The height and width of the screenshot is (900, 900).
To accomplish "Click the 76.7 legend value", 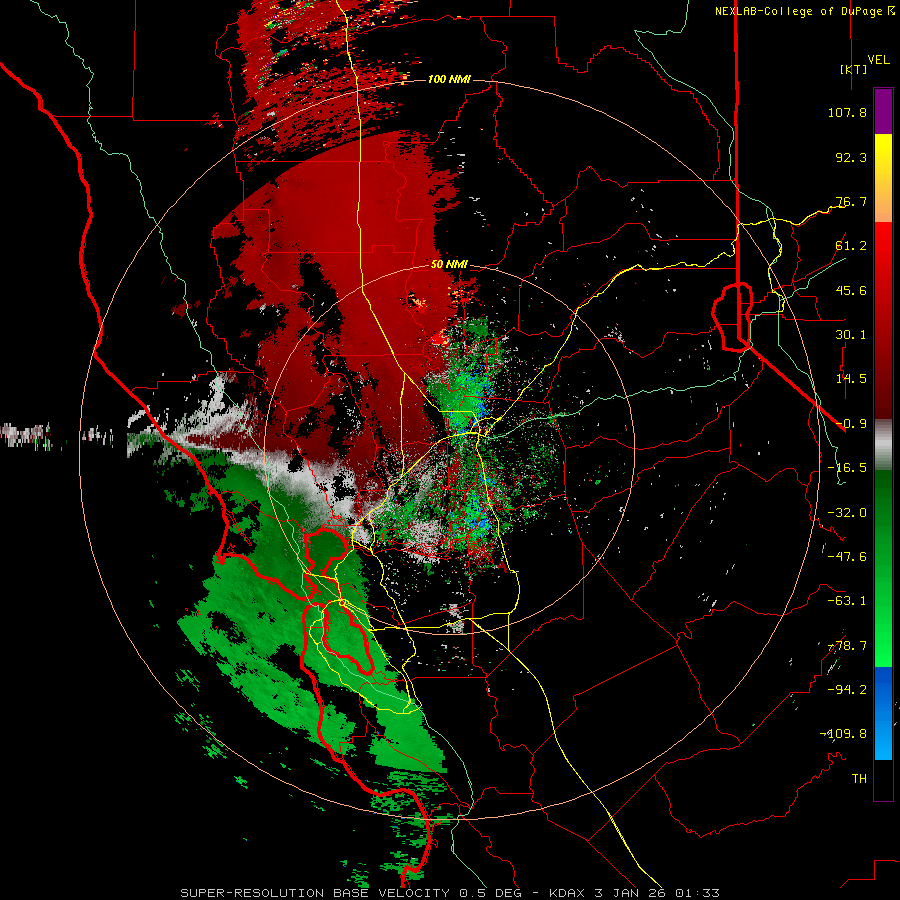I will pos(851,201).
